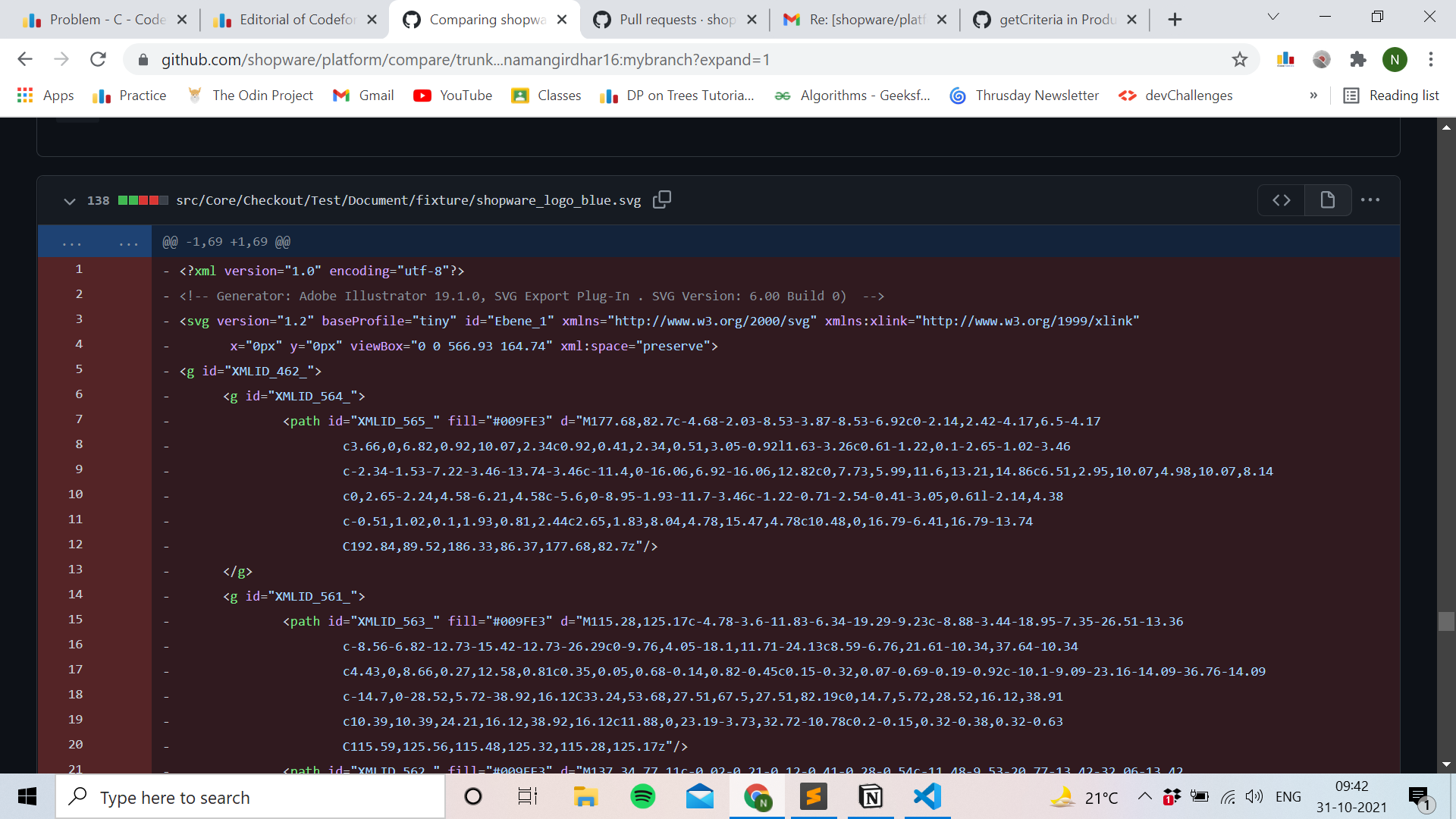Image resolution: width=1456 pixels, height=819 pixels.
Task: Collapse the shopware_logo_blue.svg diff
Action: point(69,200)
